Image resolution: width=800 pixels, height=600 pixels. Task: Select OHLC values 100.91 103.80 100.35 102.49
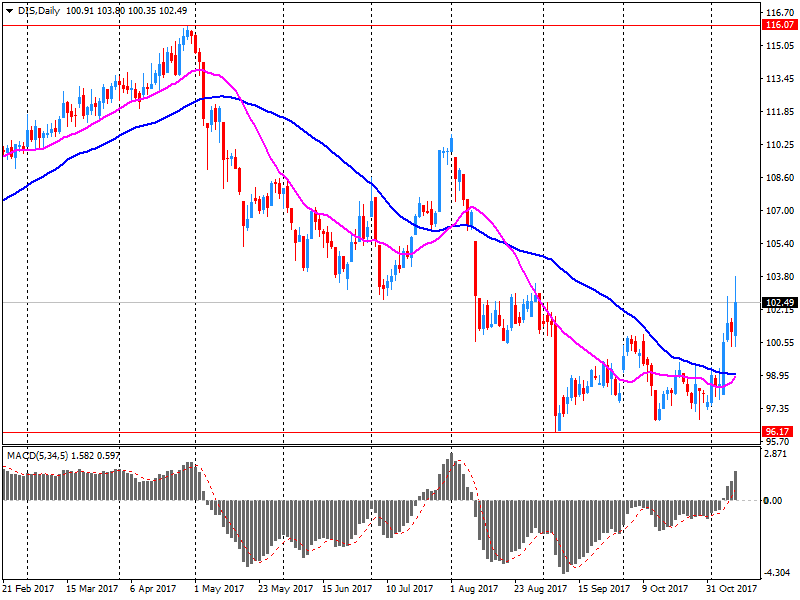(x=127, y=11)
